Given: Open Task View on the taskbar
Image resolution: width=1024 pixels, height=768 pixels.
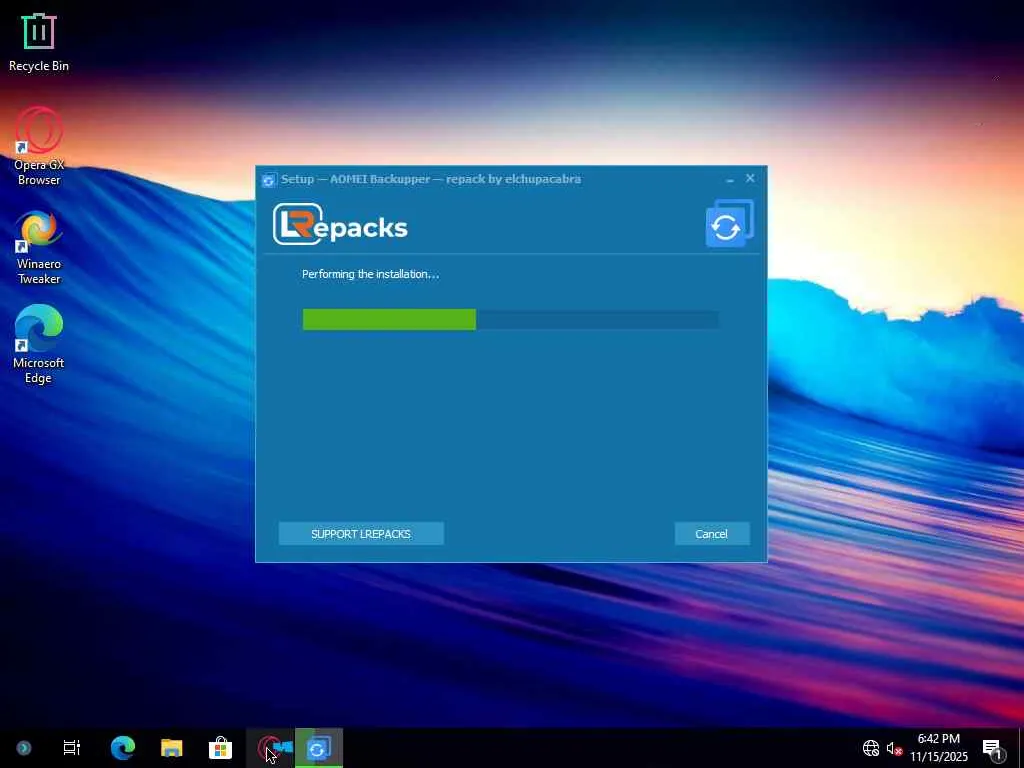Looking at the screenshot, I should [x=72, y=748].
